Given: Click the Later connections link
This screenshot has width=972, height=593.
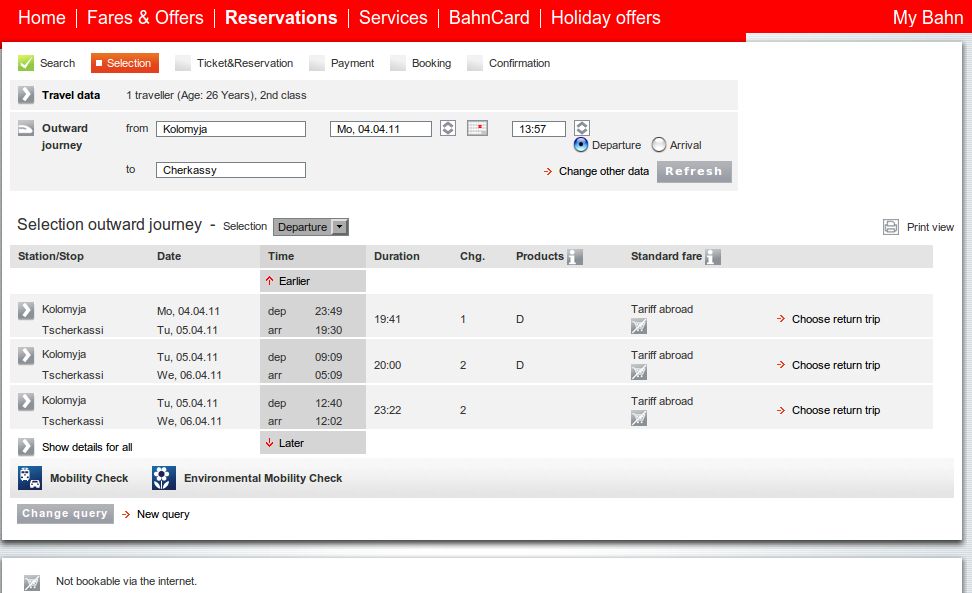Looking at the screenshot, I should 291,443.
